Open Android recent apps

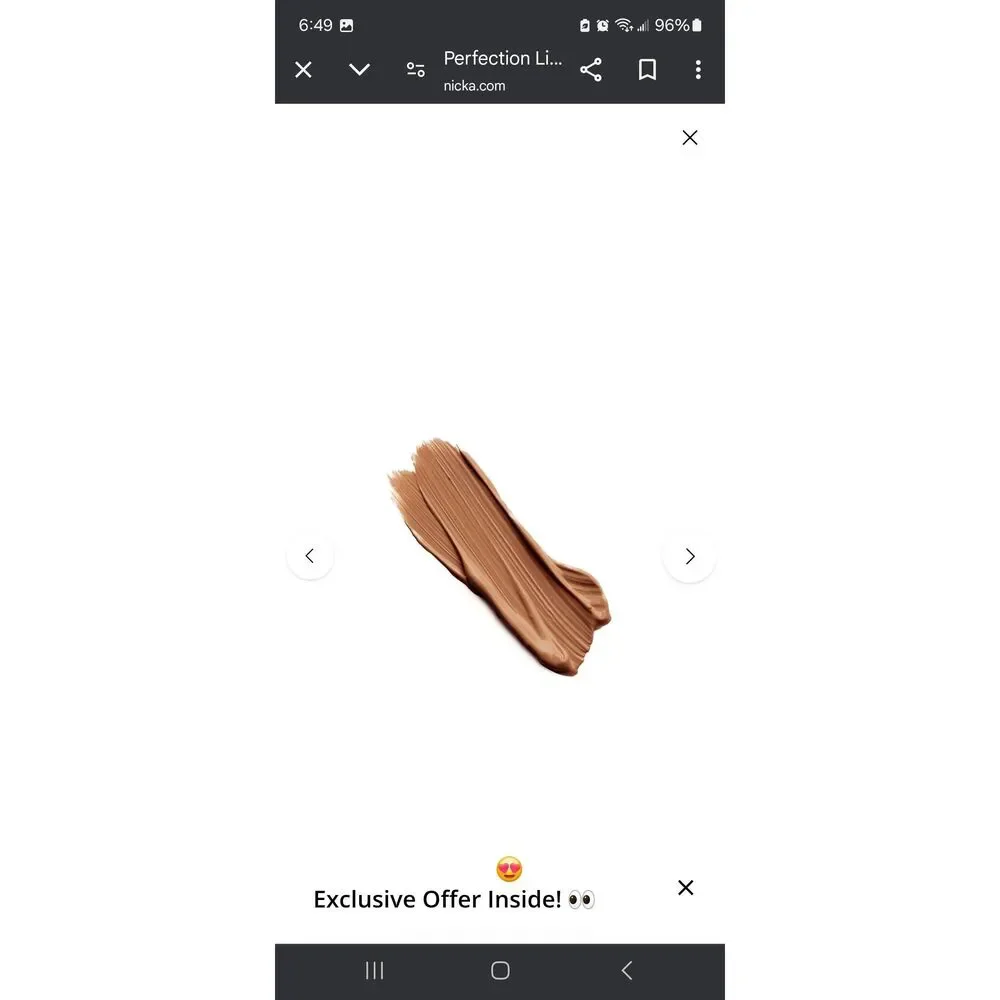(x=374, y=971)
